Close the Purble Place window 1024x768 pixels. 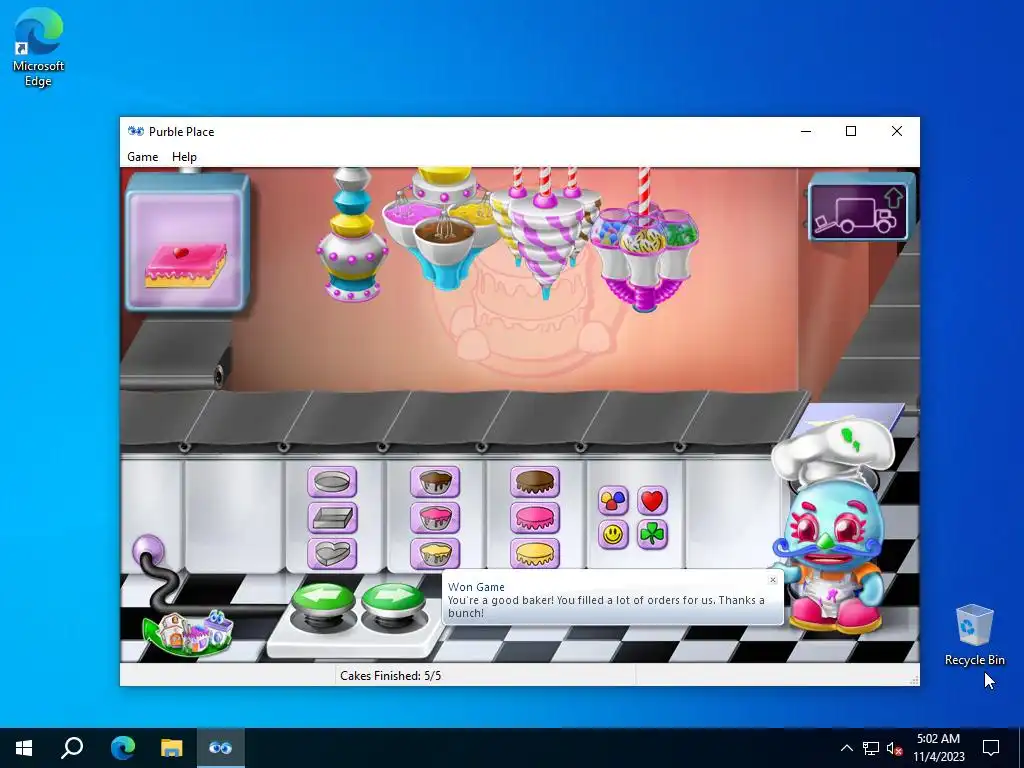pyautogui.click(x=897, y=131)
